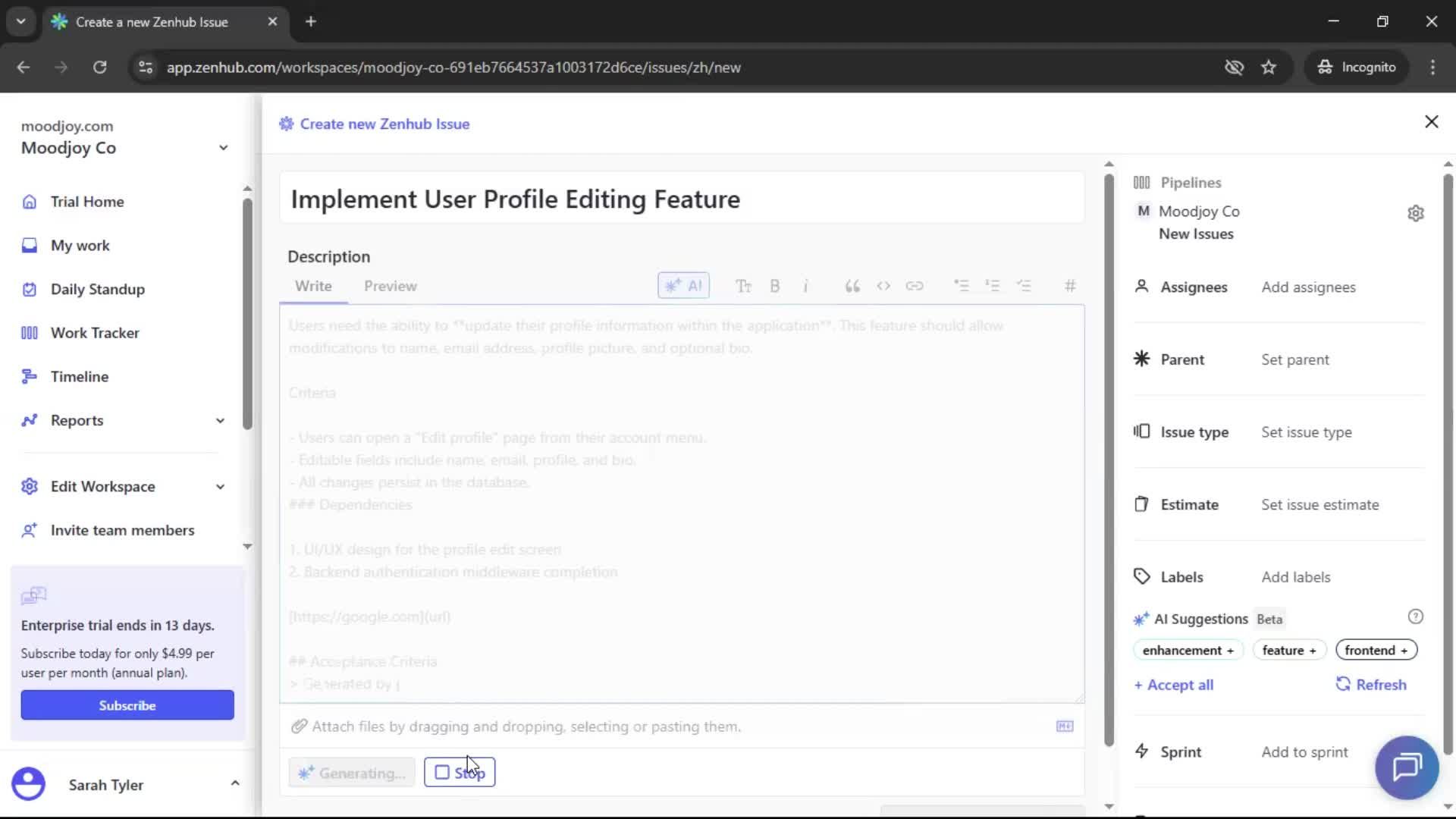
Task: Switch to the Preview tab
Action: click(x=390, y=286)
